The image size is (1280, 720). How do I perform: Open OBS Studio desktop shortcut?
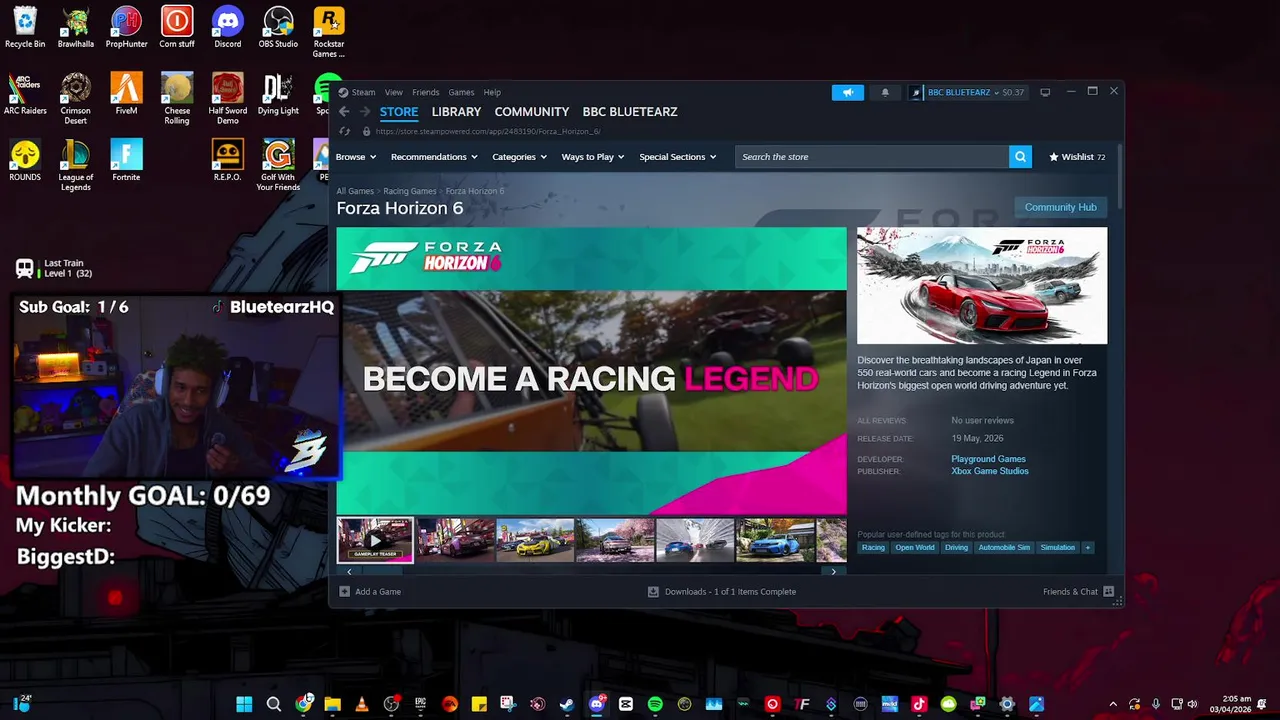pos(278,27)
